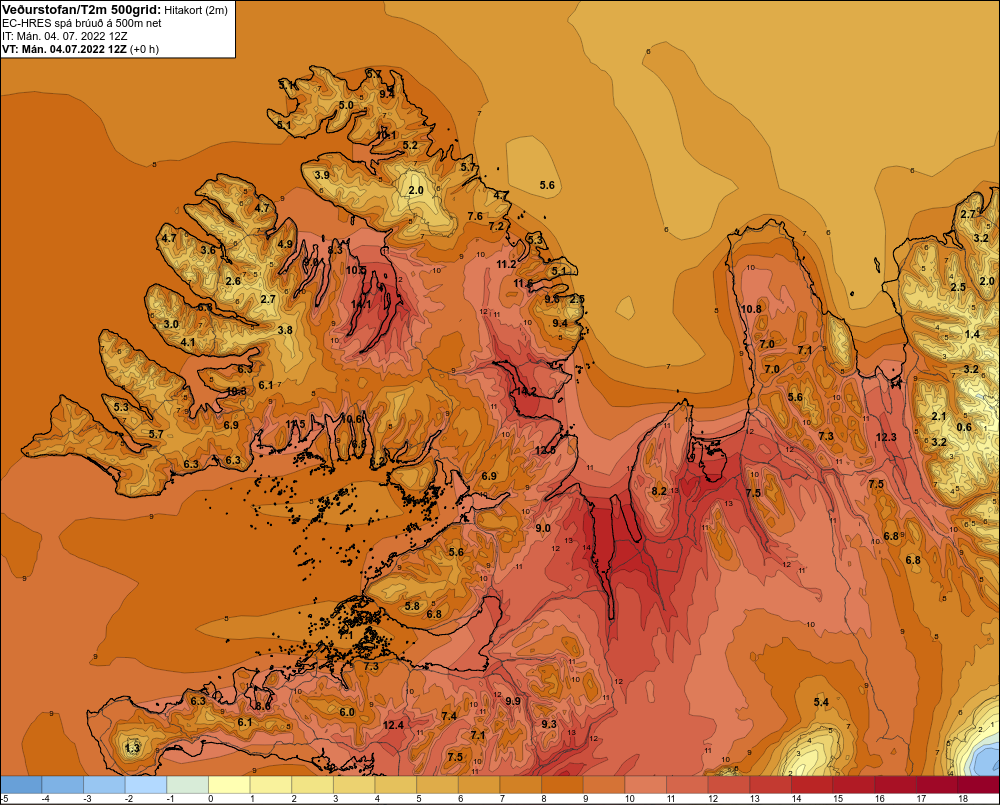1000x805 pixels.
Task: Click the 7.2 temperature value
Action: (x=496, y=226)
